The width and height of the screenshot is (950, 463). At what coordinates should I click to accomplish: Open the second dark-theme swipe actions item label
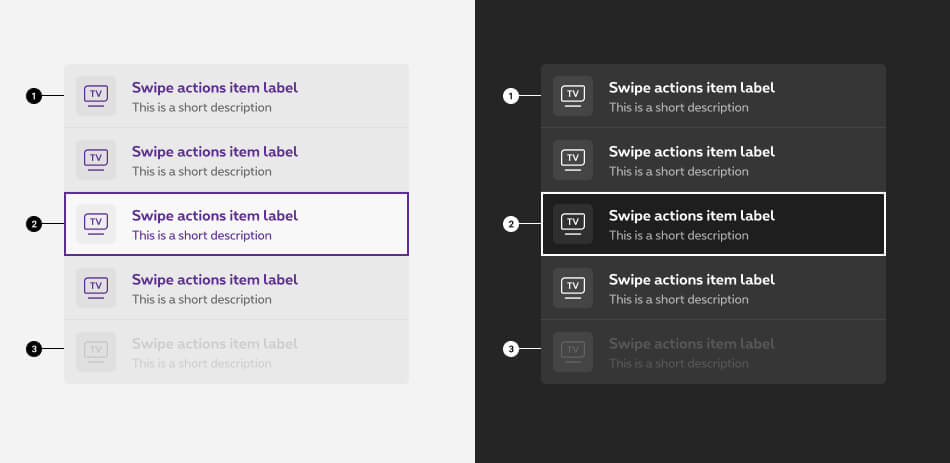pos(692,152)
